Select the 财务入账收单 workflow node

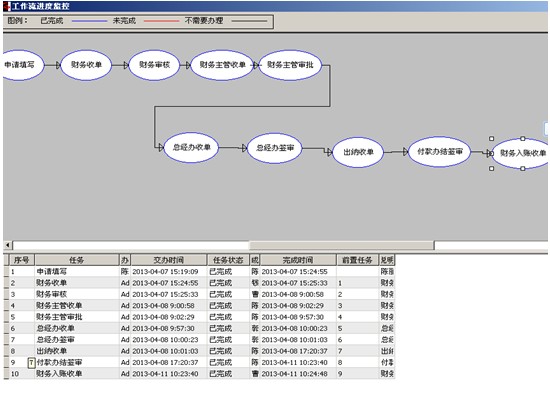[x=521, y=153]
